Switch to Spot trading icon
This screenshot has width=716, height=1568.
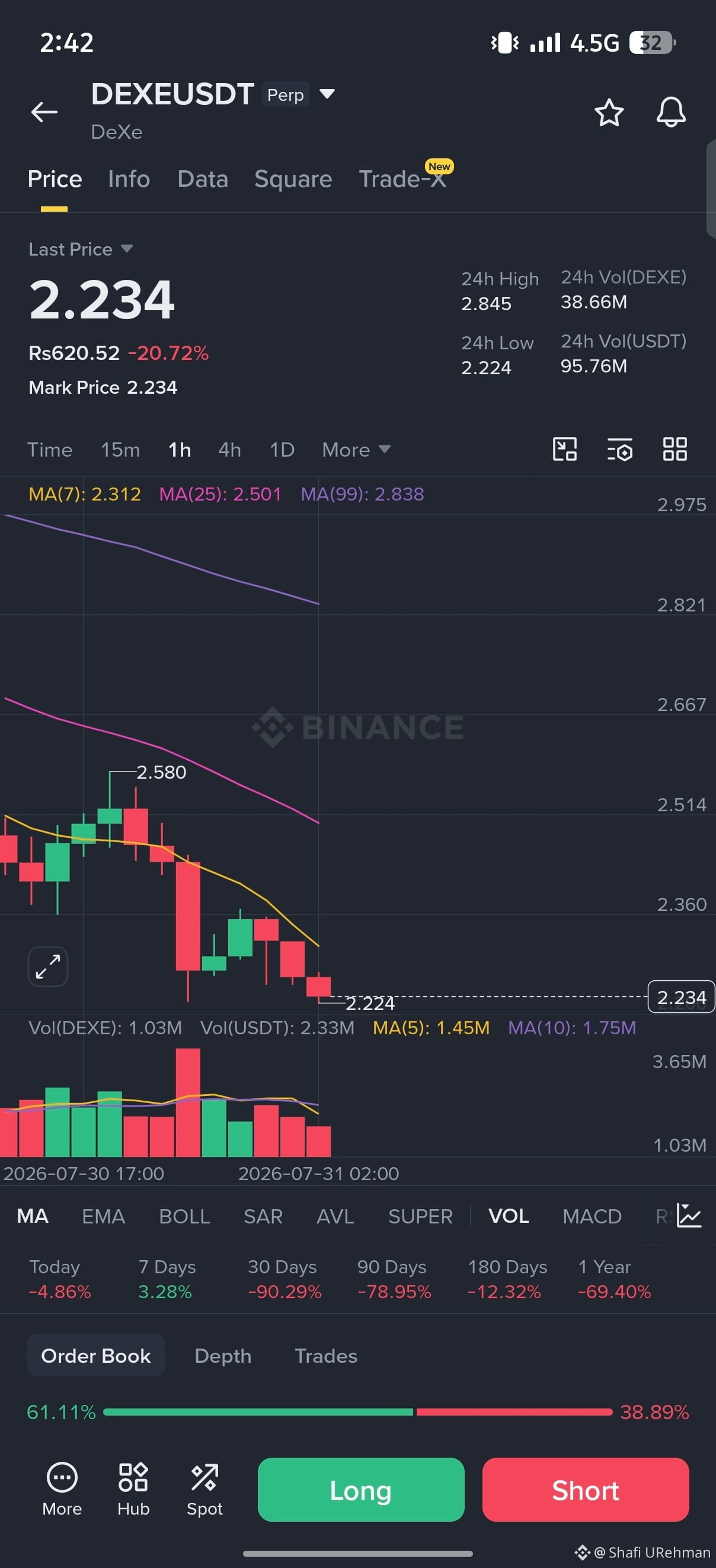coord(204,1489)
